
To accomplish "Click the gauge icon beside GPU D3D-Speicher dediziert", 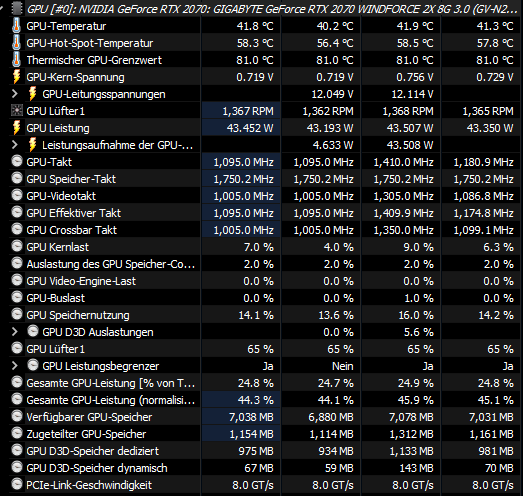I will (17, 450).
